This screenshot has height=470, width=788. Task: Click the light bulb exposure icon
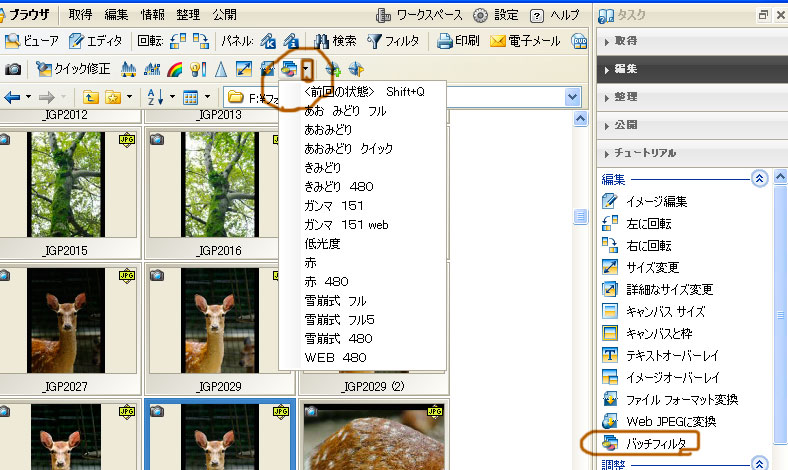coord(198,69)
